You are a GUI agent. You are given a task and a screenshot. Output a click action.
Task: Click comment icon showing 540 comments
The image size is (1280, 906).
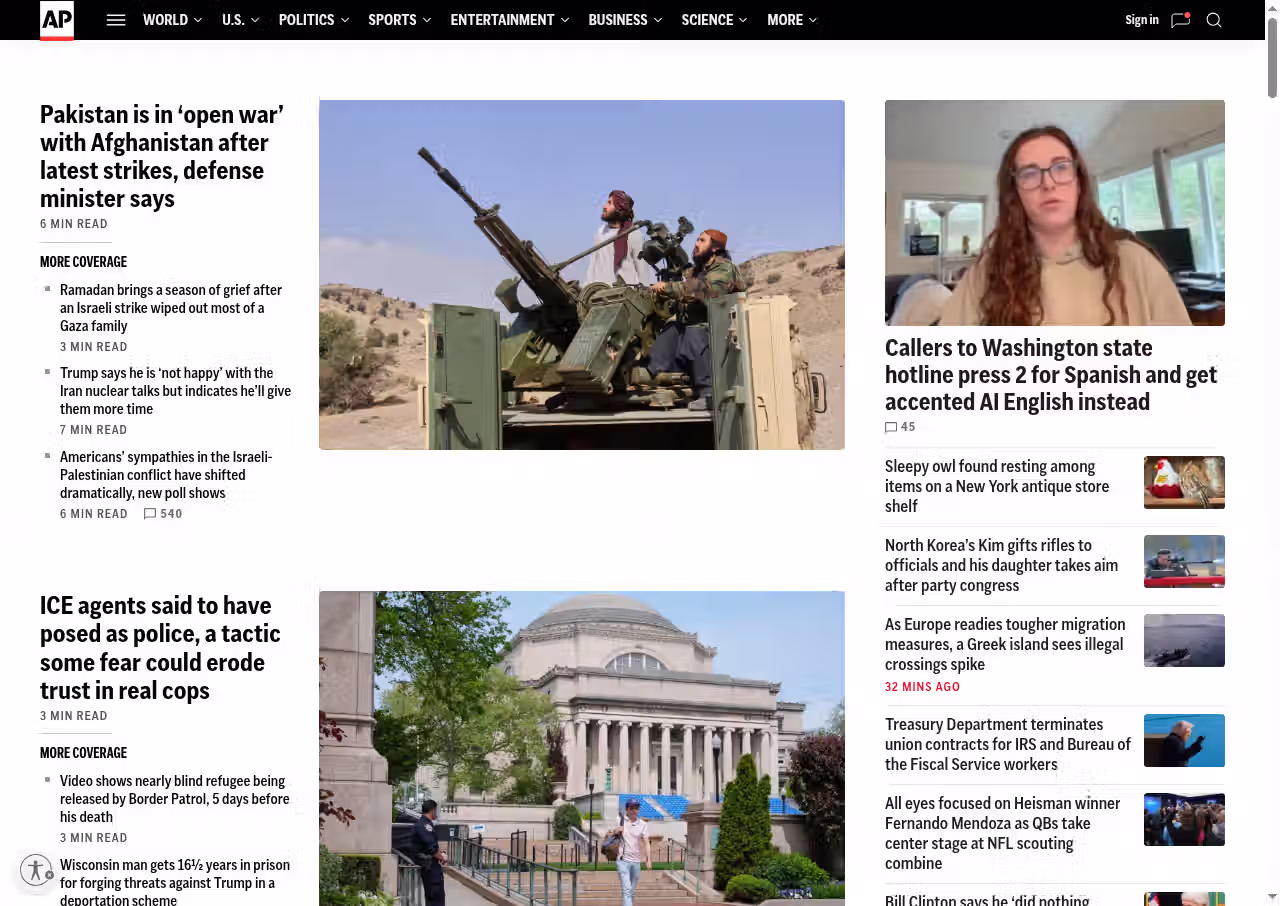[150, 514]
